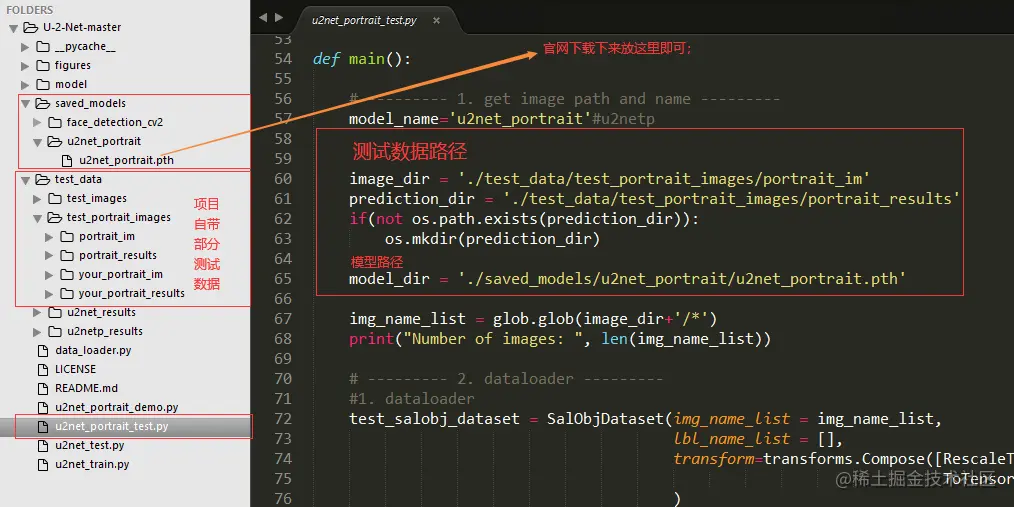Click line number 67 in the gutter
Screen dimensions: 1014x507
(283, 319)
